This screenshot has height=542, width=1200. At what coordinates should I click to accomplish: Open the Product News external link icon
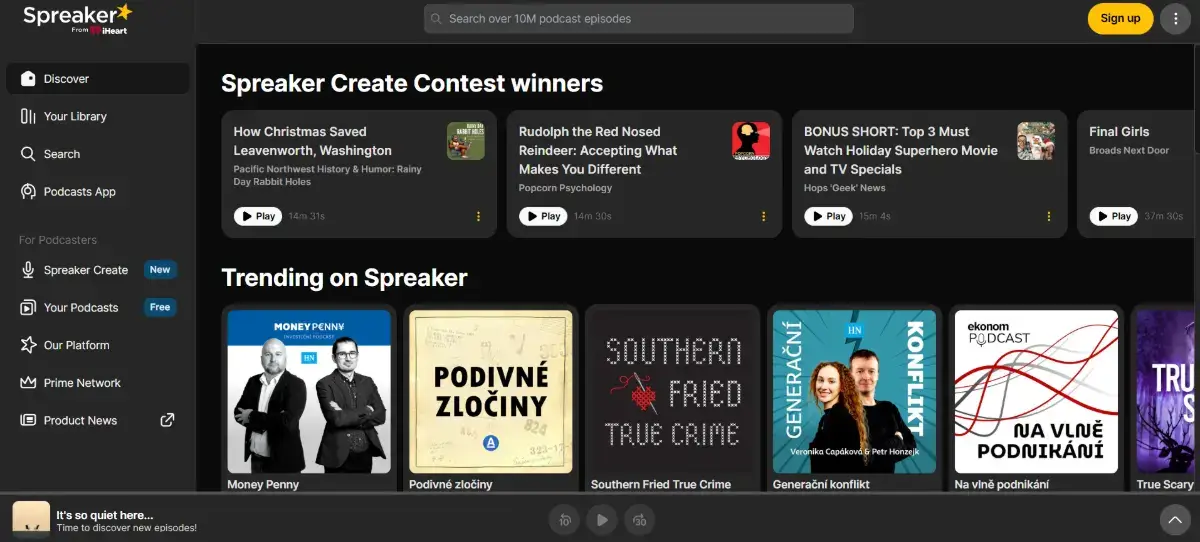click(x=168, y=420)
